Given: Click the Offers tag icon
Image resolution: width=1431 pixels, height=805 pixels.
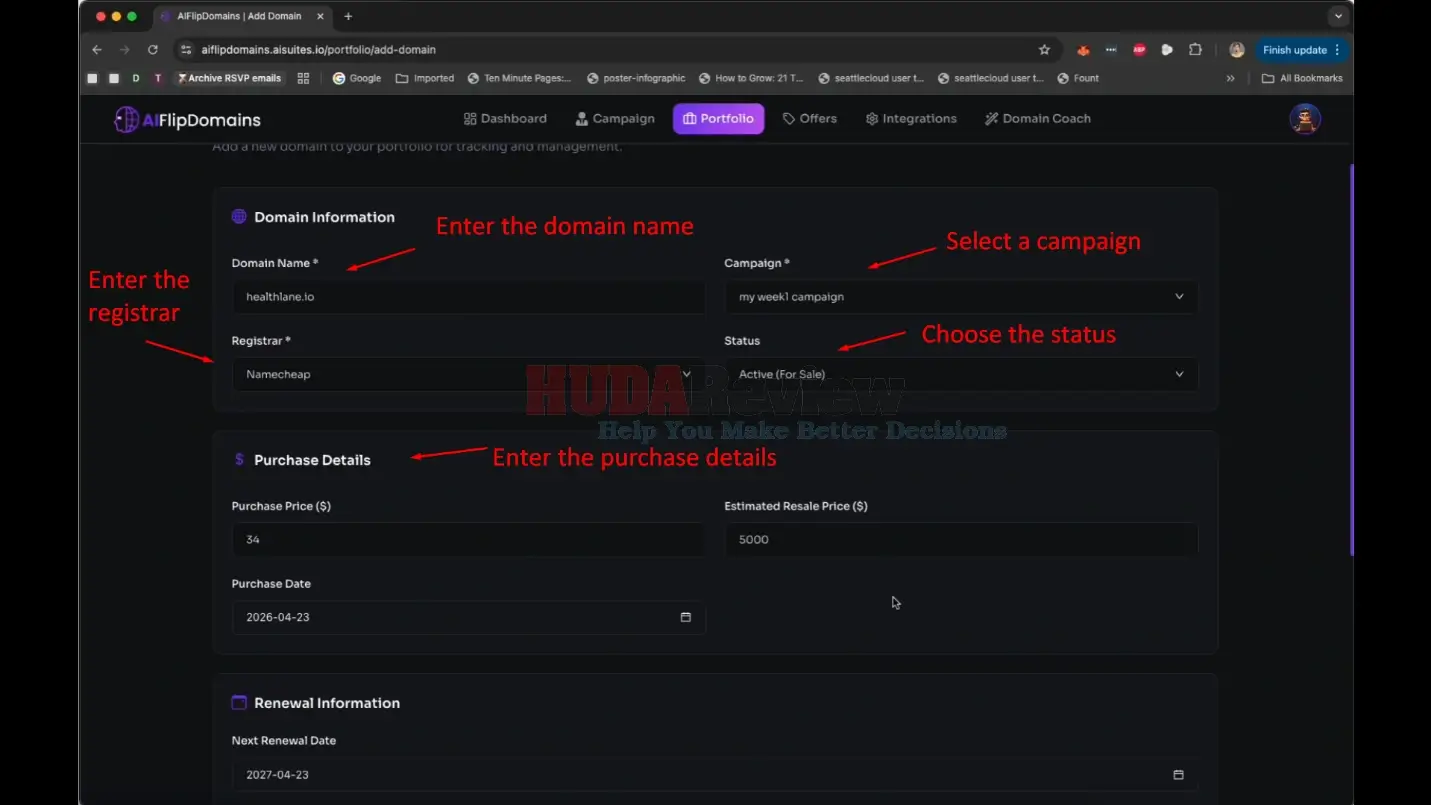Looking at the screenshot, I should 789,118.
